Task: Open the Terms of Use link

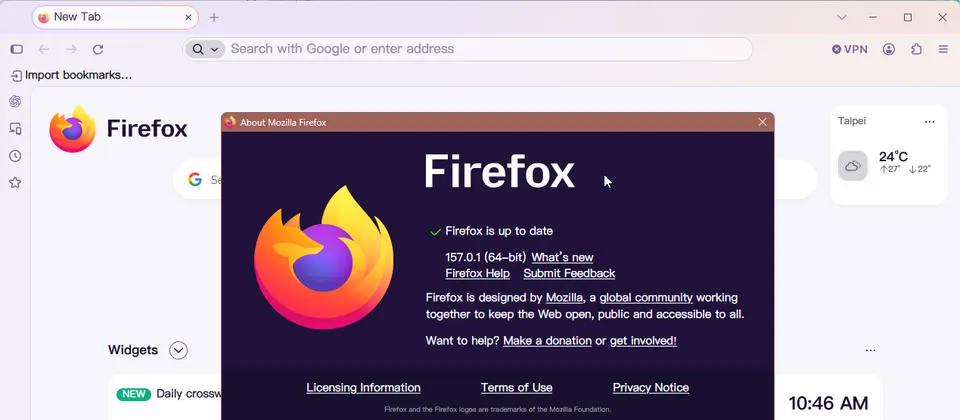Action: (517, 388)
